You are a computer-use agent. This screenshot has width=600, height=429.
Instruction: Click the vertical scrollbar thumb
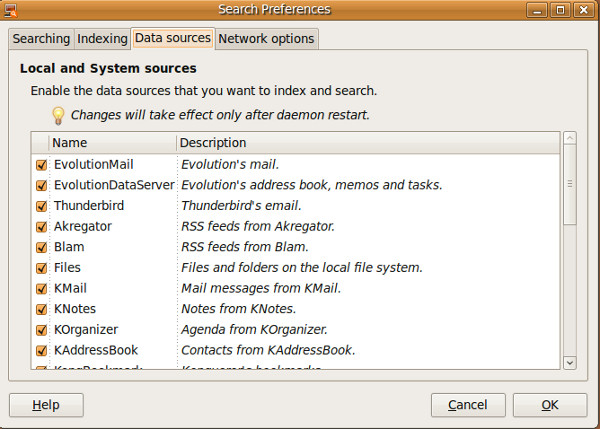[x=570, y=184]
